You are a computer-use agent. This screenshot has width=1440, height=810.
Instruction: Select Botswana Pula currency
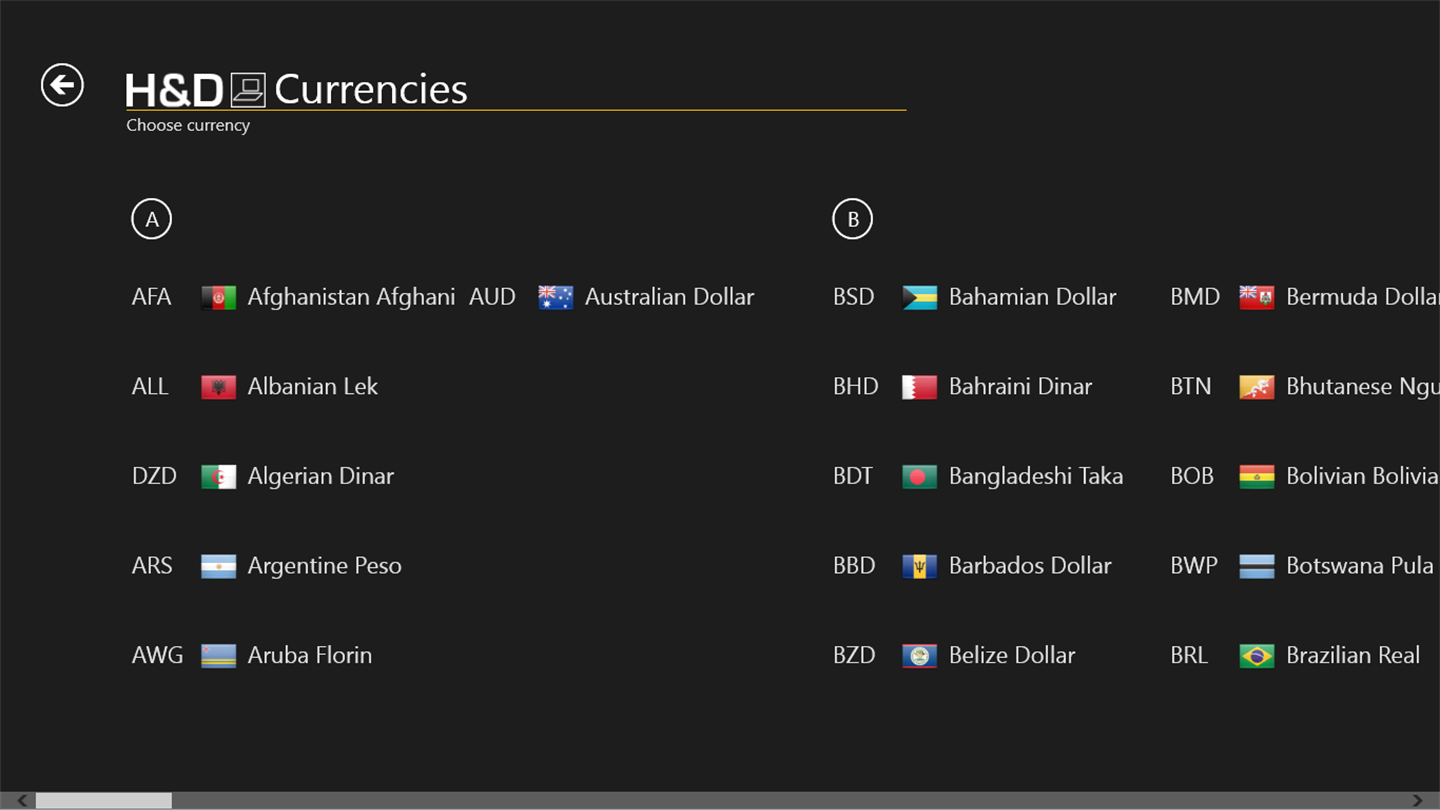pos(1359,566)
